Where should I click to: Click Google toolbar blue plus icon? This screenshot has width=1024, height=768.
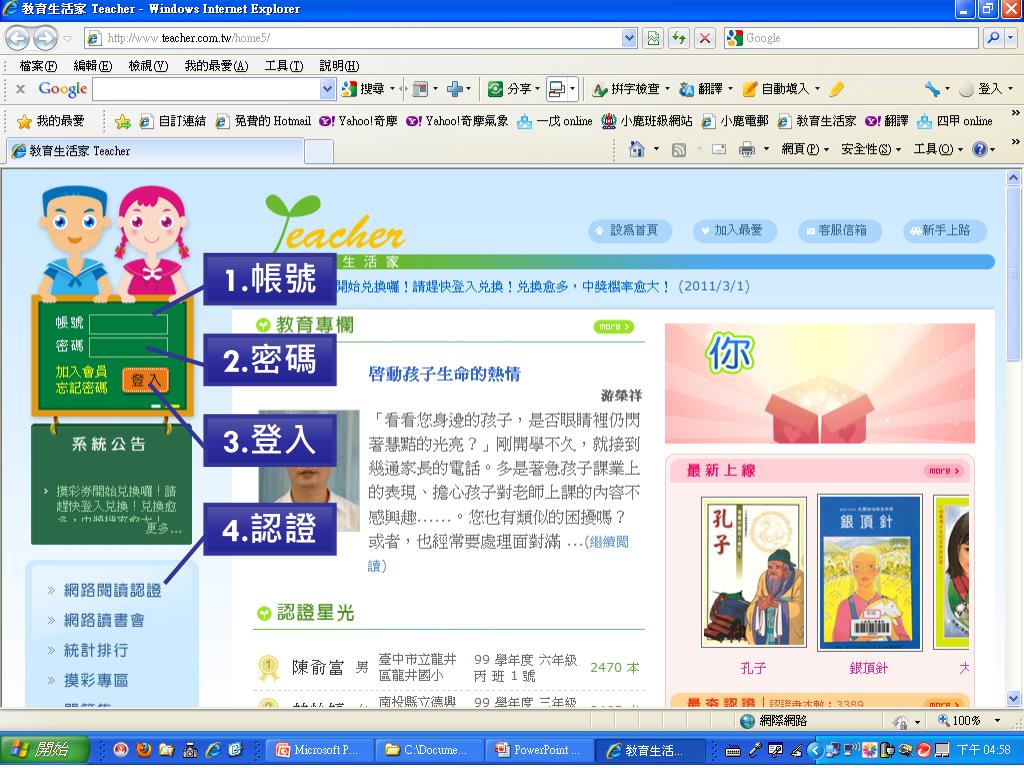click(455, 89)
